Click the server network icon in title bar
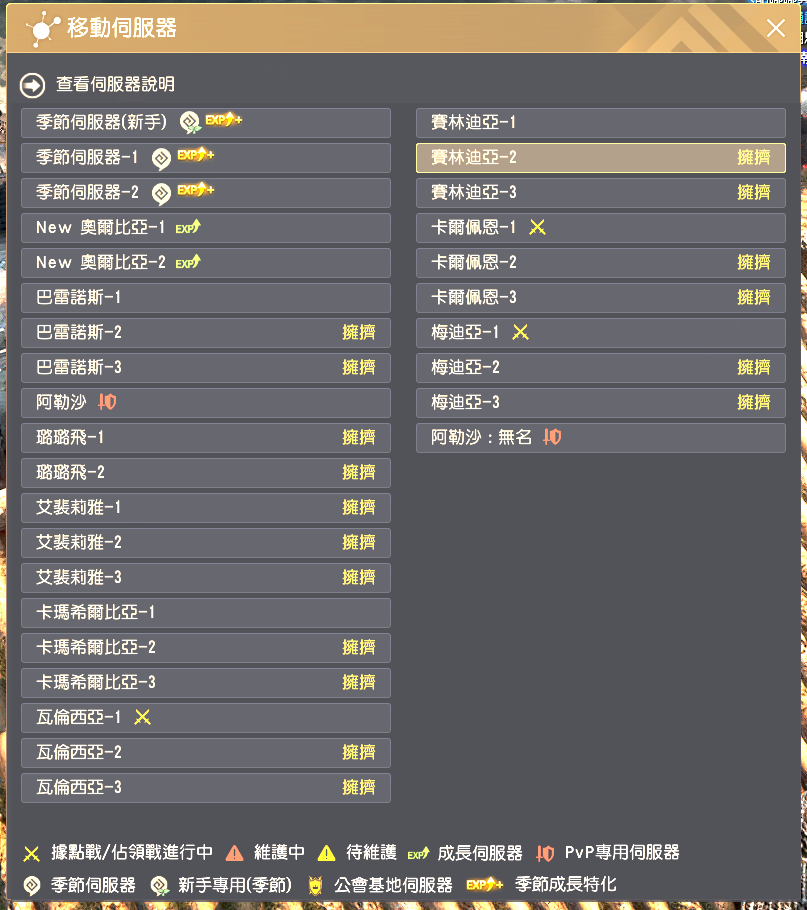Image resolution: width=807 pixels, height=910 pixels. 43,30
